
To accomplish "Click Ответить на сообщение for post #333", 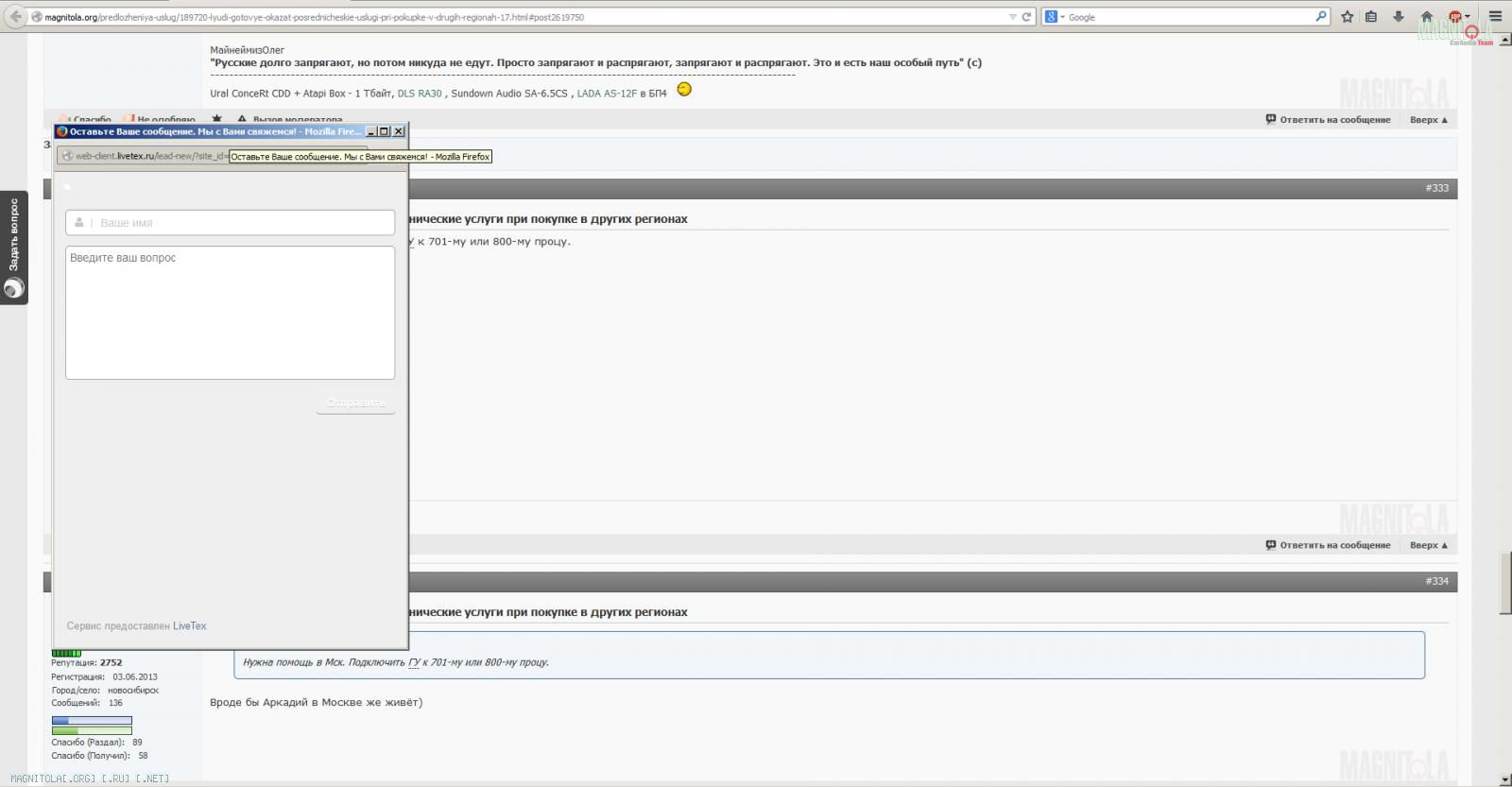I will [1328, 545].
